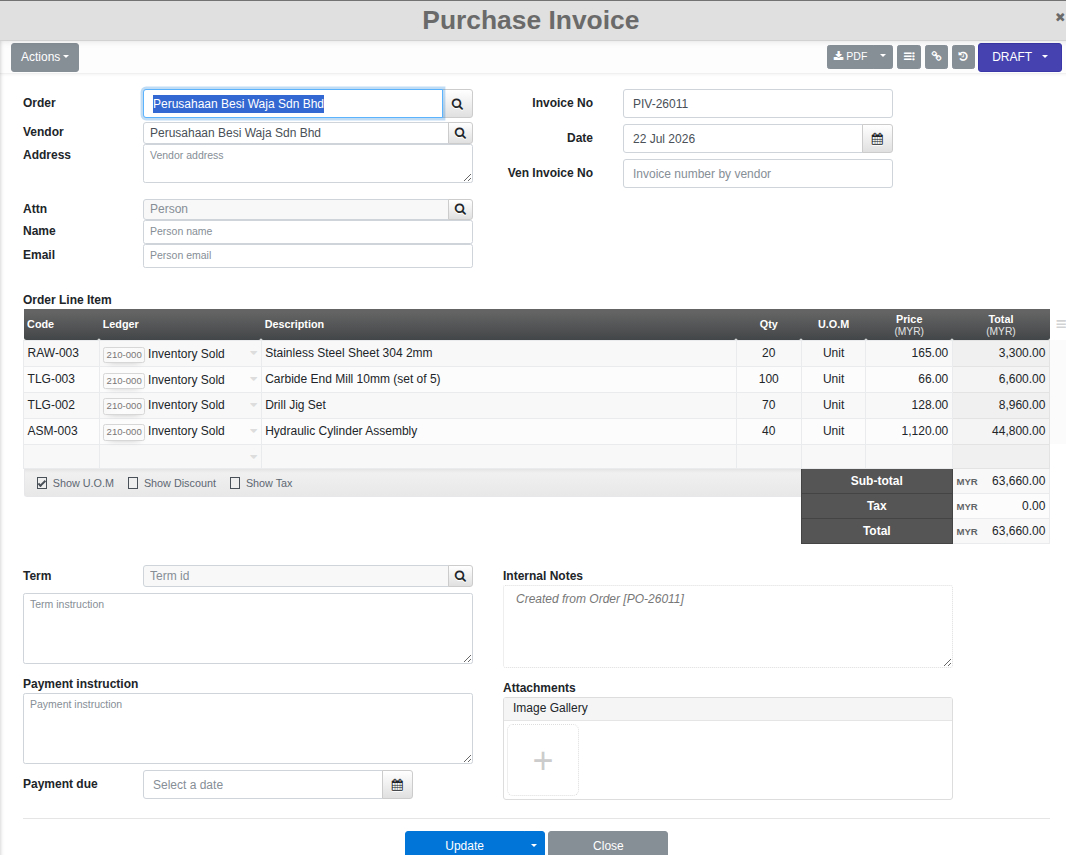Open the invoice Date calendar picker
This screenshot has height=855, width=1066.
pyautogui.click(x=877, y=139)
